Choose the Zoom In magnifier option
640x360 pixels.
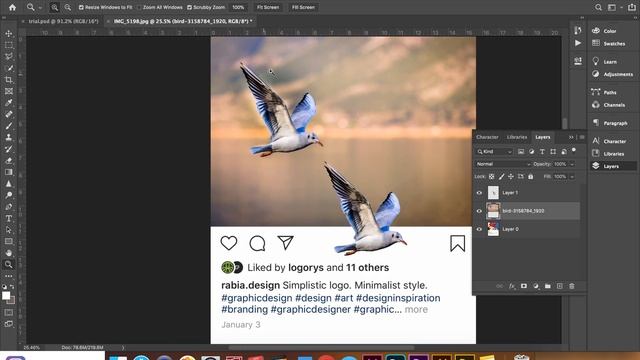(x=54, y=7)
